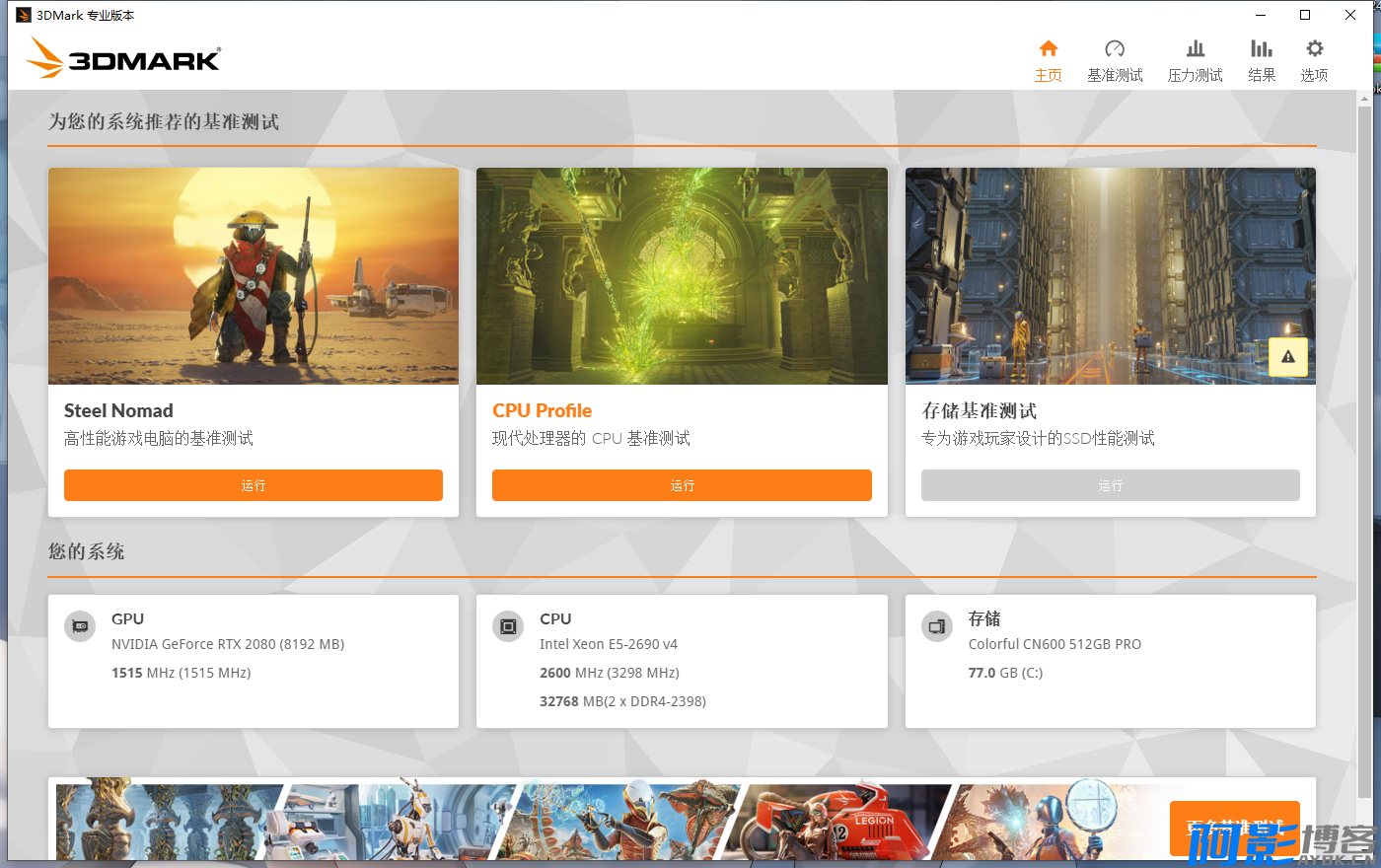The width and height of the screenshot is (1381, 868).
Task: Click the warning triangle on storage benchmark
Action: [x=1287, y=357]
